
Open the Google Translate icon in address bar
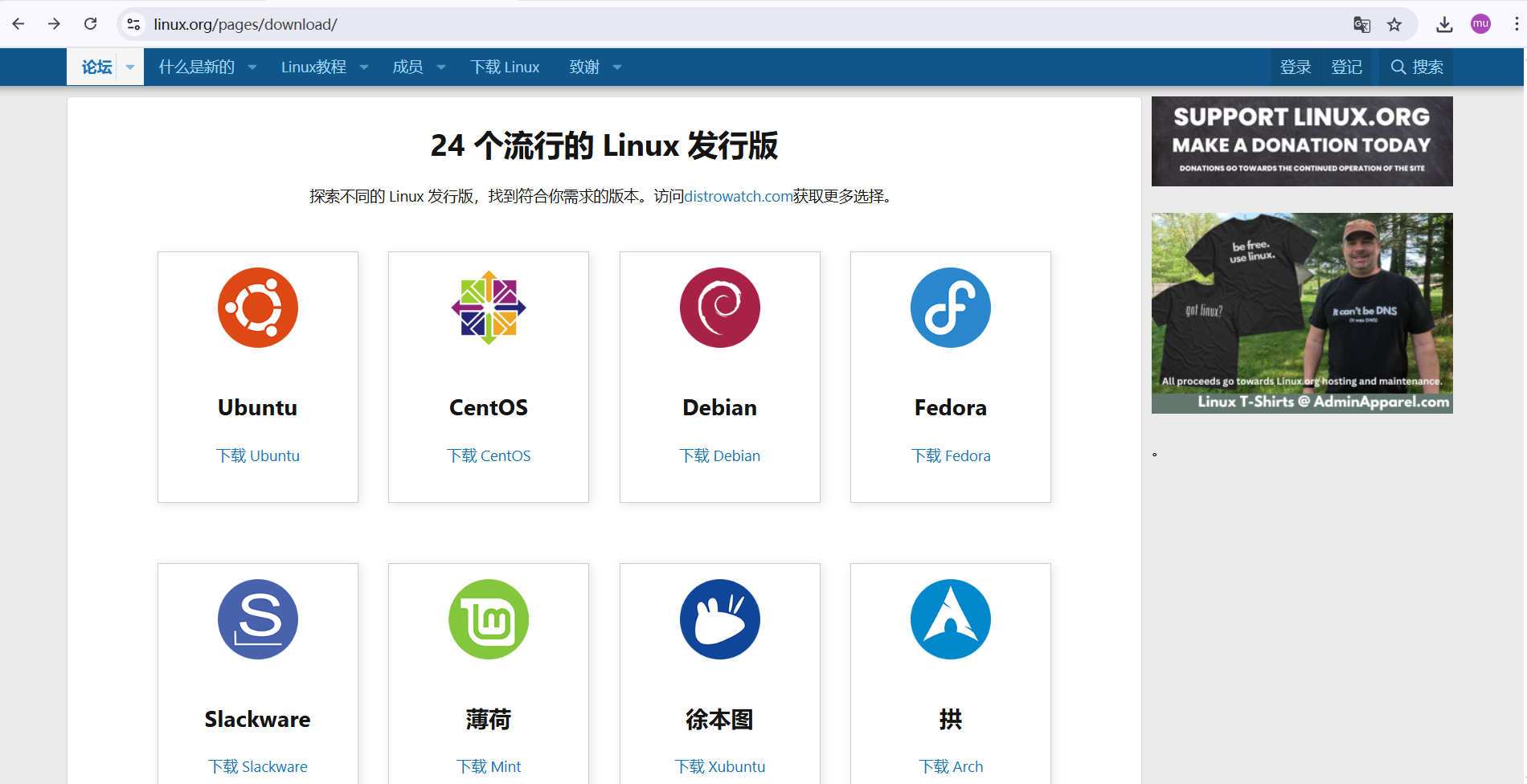(1361, 24)
